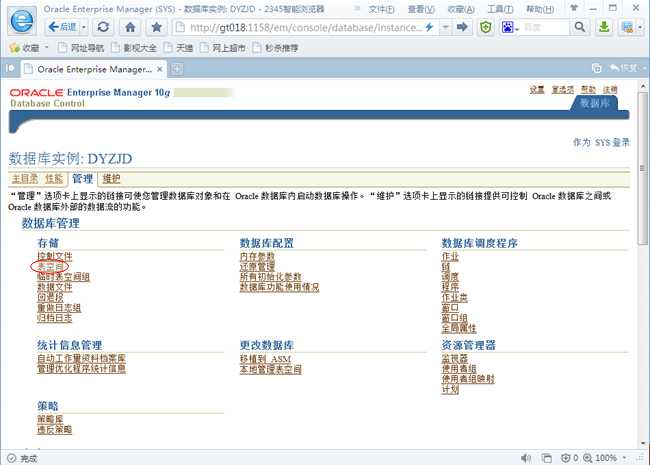Screen dimensions: 650x465
Task: Click the 帮助 link in page header
Action: point(588,90)
